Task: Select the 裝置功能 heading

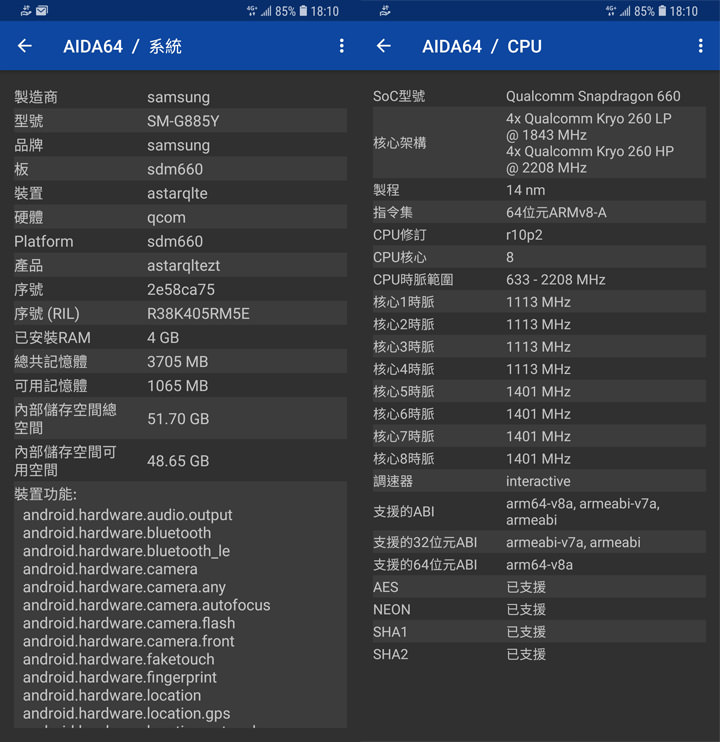Action: 45,495
